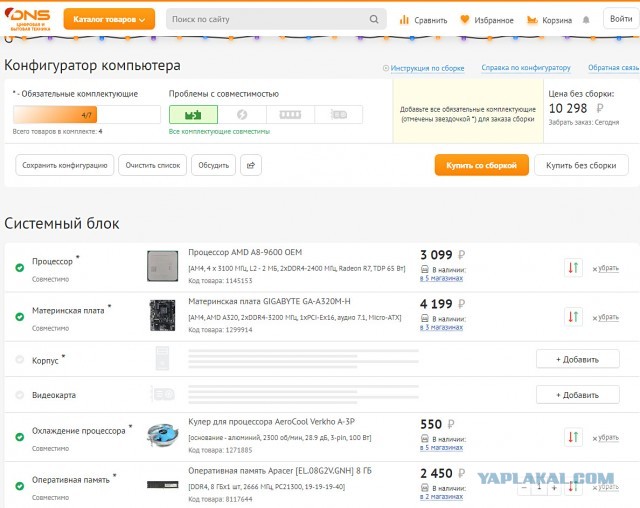Click the Видеокарта empty status circle

(19, 395)
